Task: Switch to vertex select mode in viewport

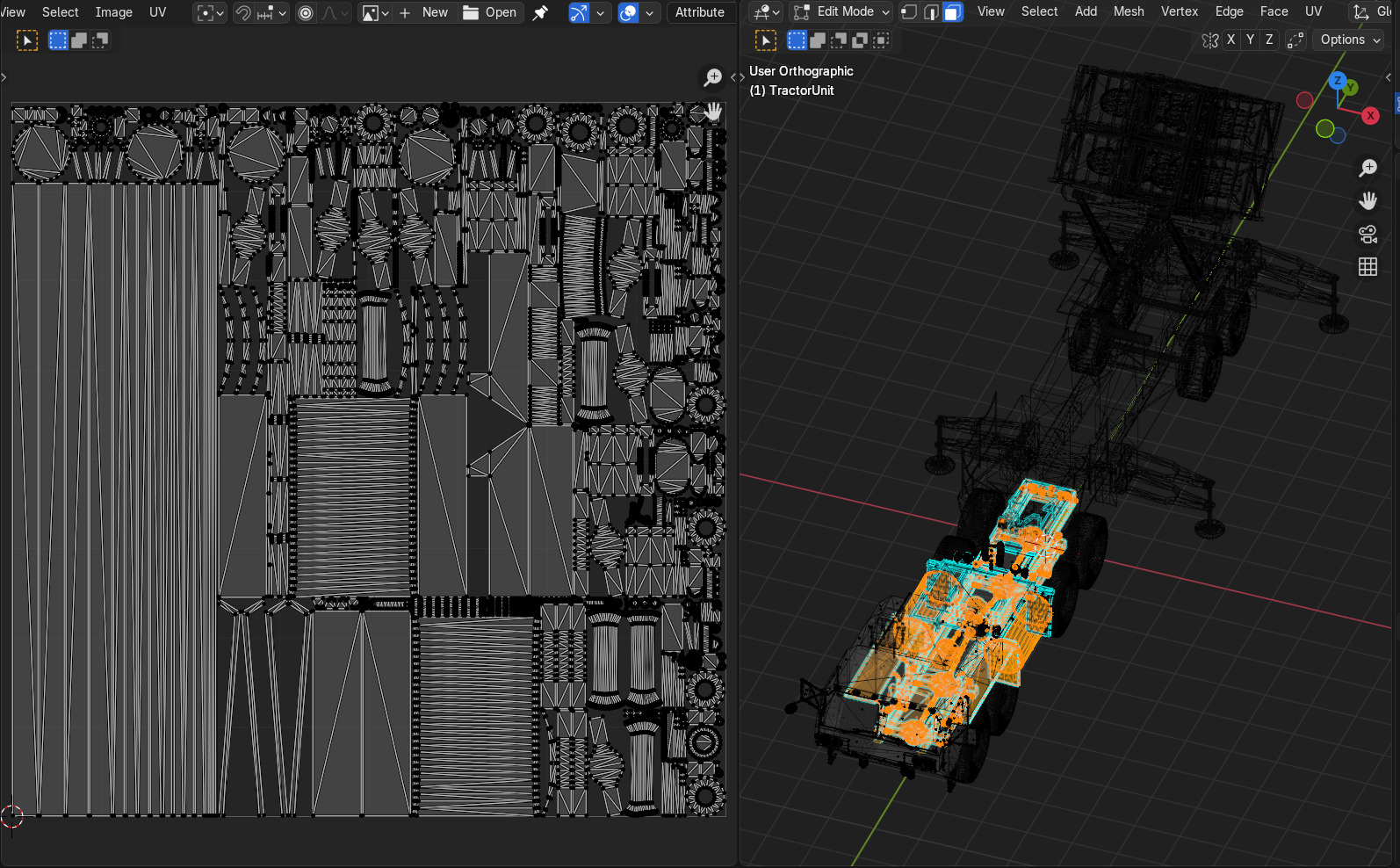Action: [909, 12]
